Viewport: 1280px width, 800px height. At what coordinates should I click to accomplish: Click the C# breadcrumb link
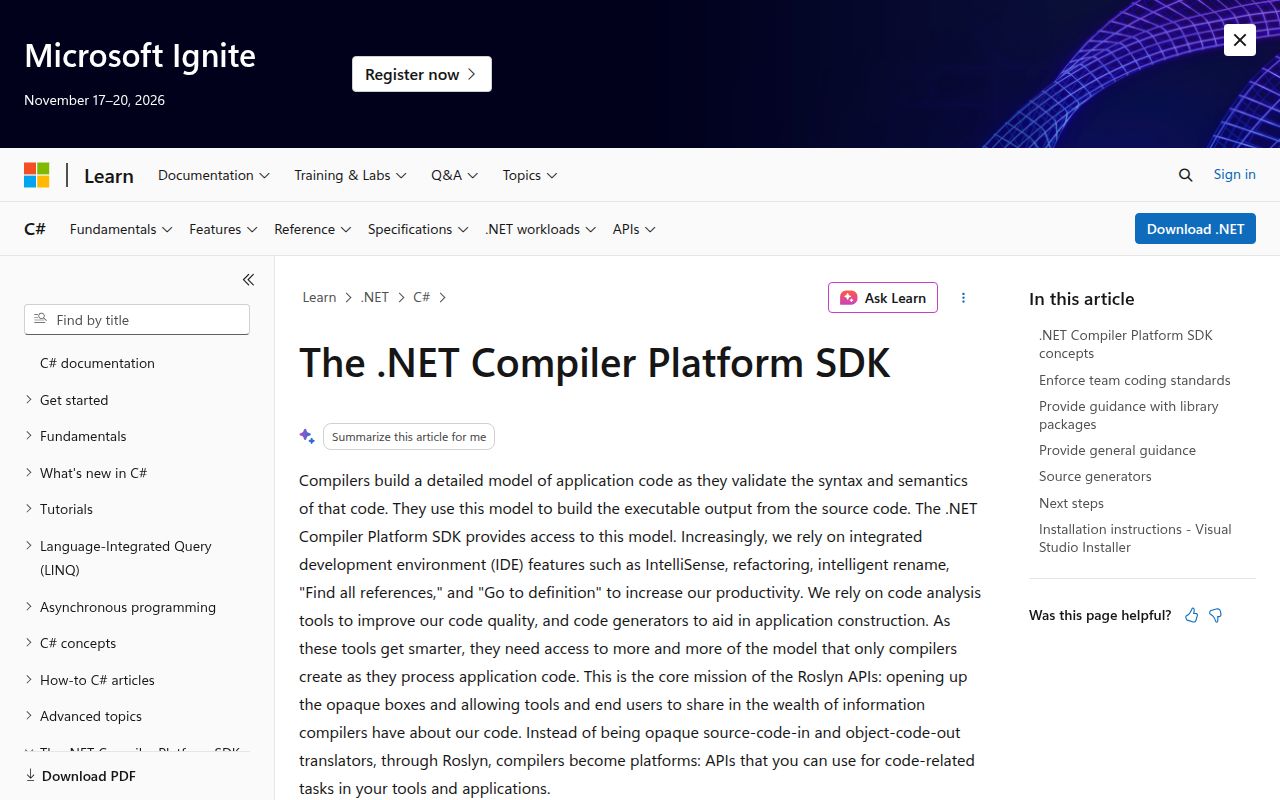point(421,297)
